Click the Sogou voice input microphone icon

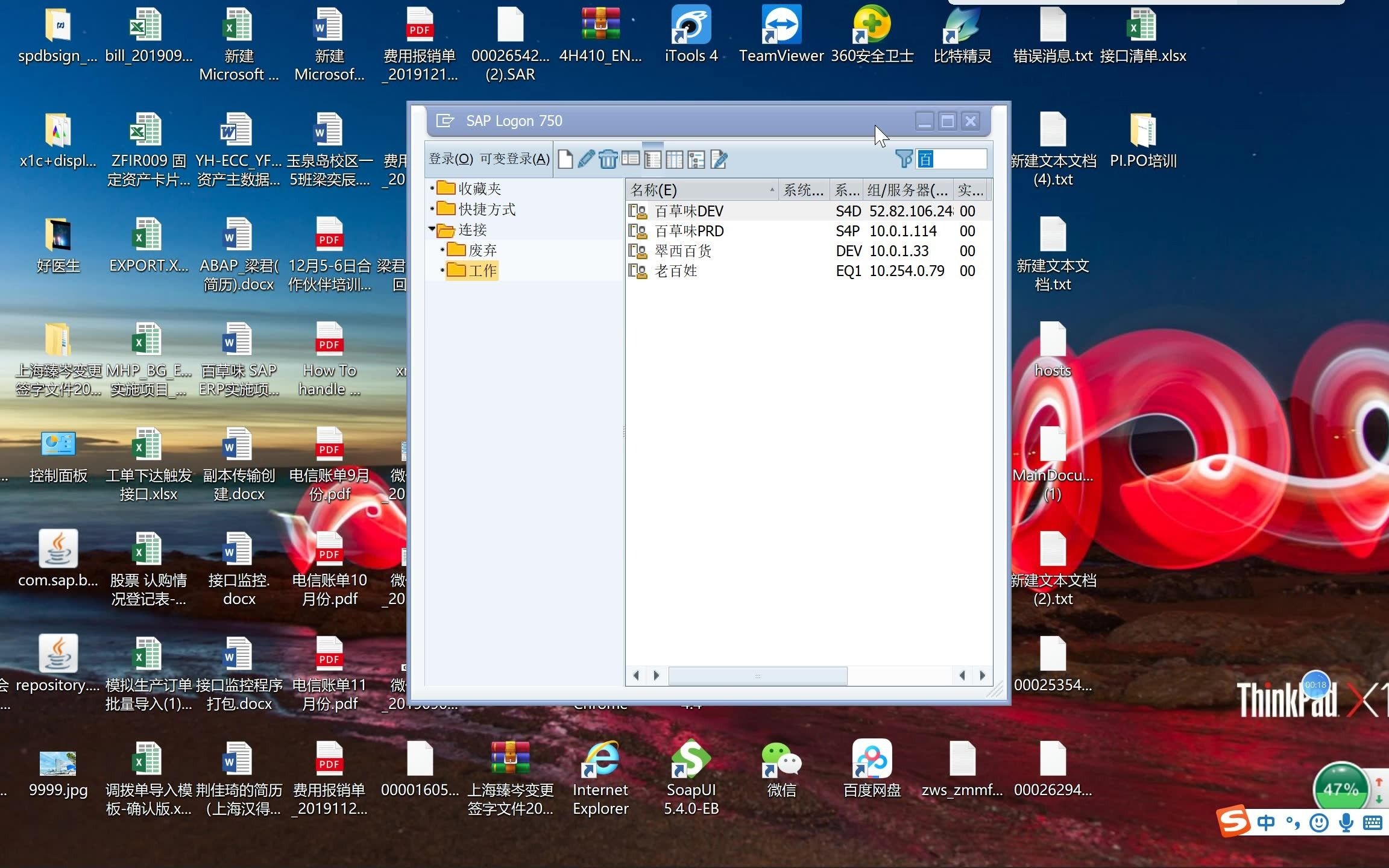tap(1346, 823)
